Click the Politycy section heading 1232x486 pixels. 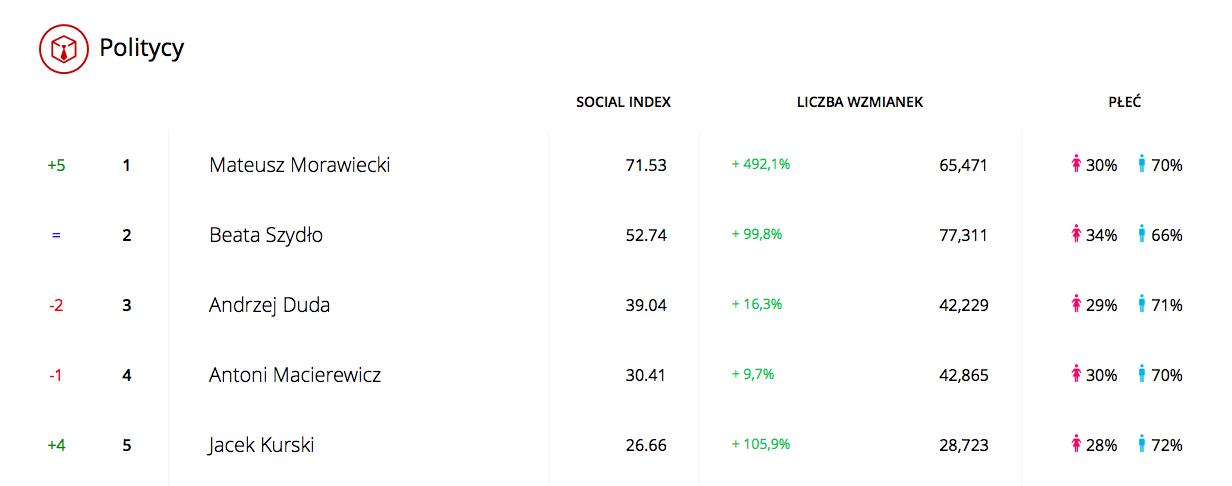(141, 47)
